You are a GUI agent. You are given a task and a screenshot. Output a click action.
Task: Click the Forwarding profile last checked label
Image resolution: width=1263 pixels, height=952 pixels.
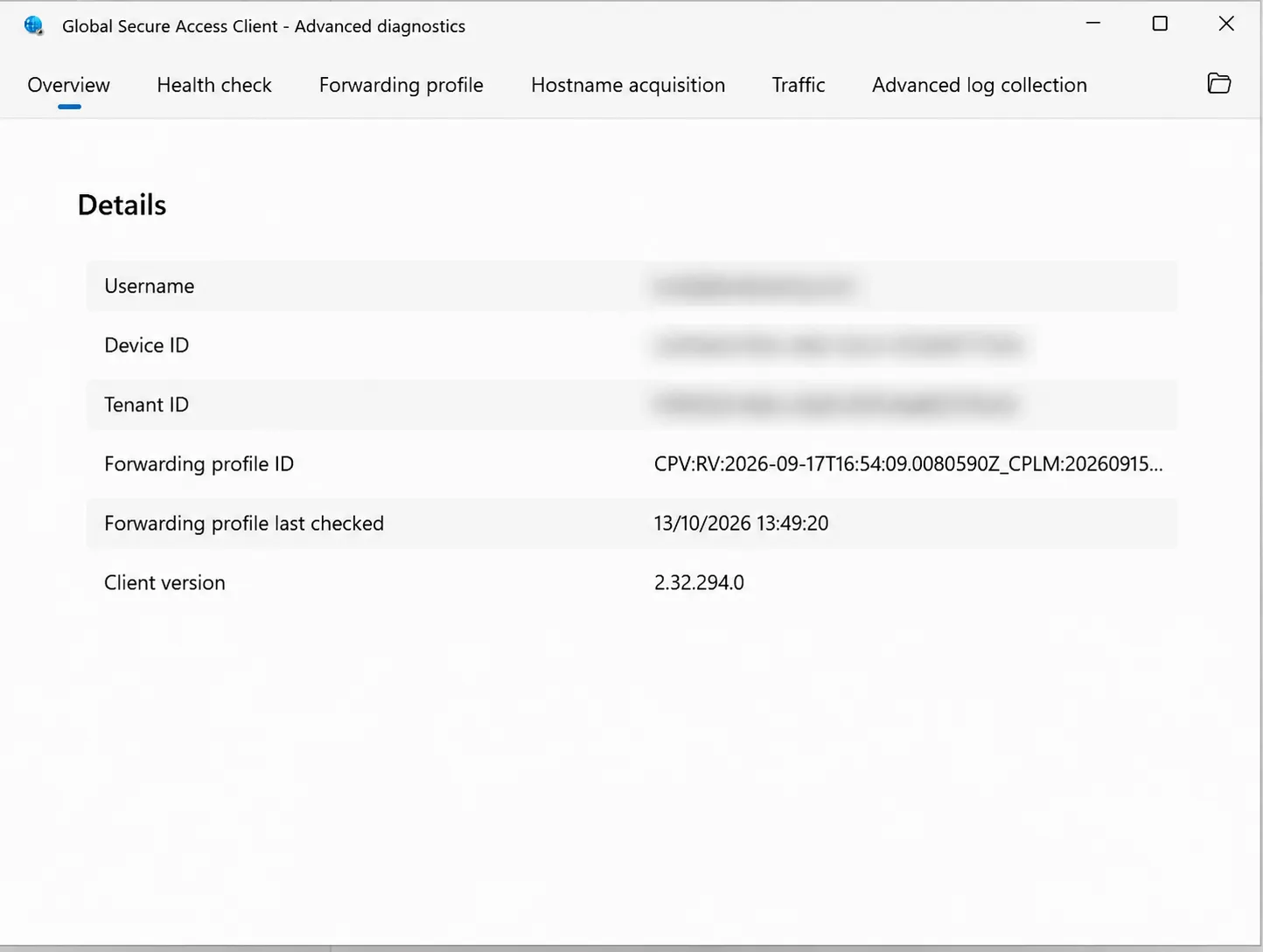[x=244, y=524]
